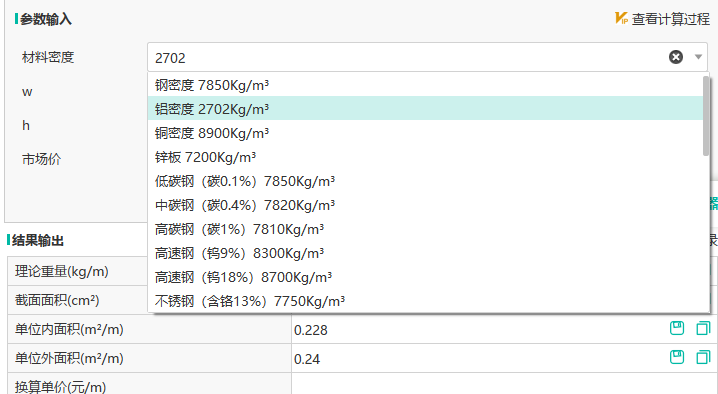
Task: Copy the 单位内面积 value 0.228
Action: 703,328
